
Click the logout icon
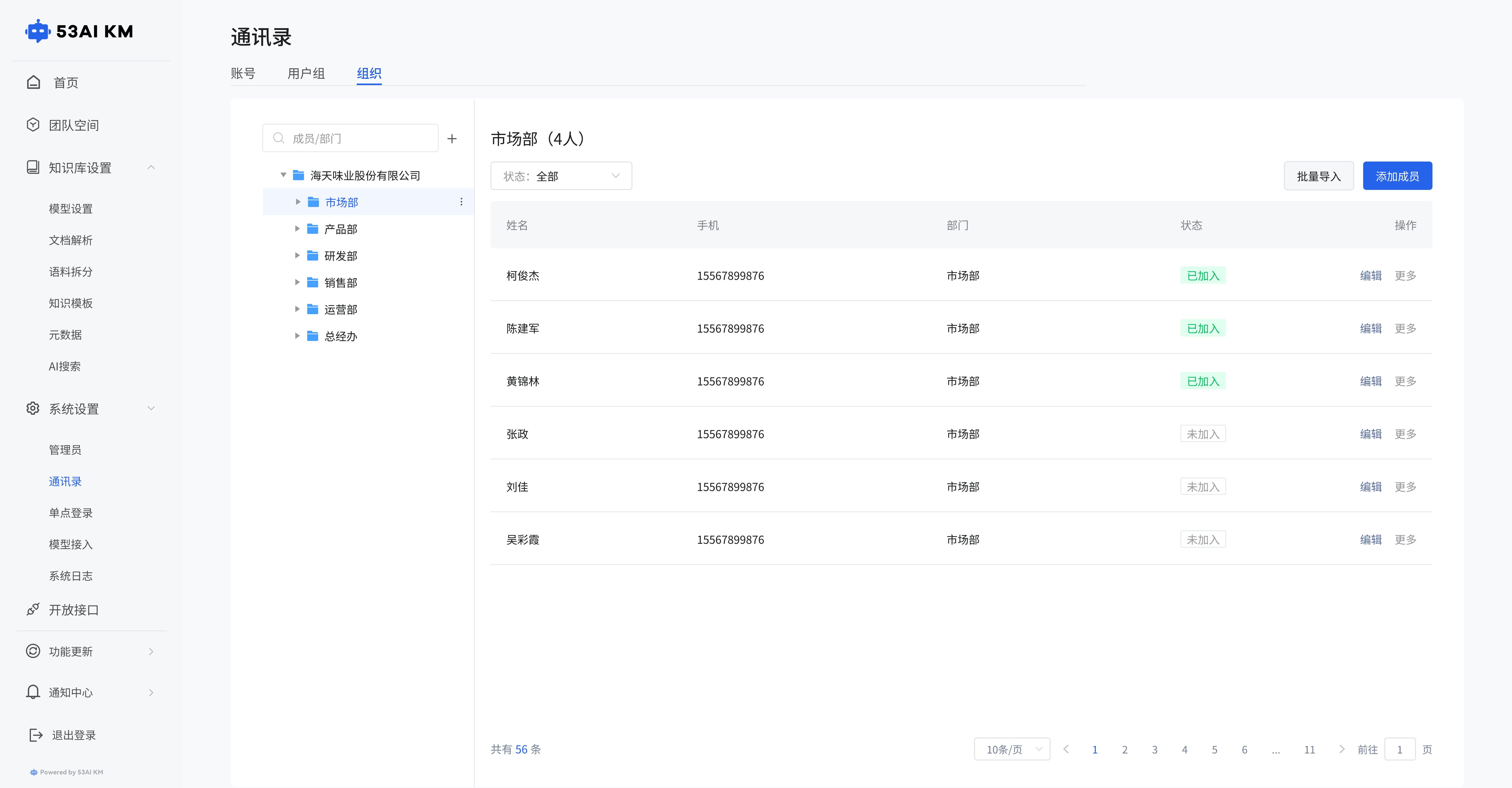click(x=36, y=735)
